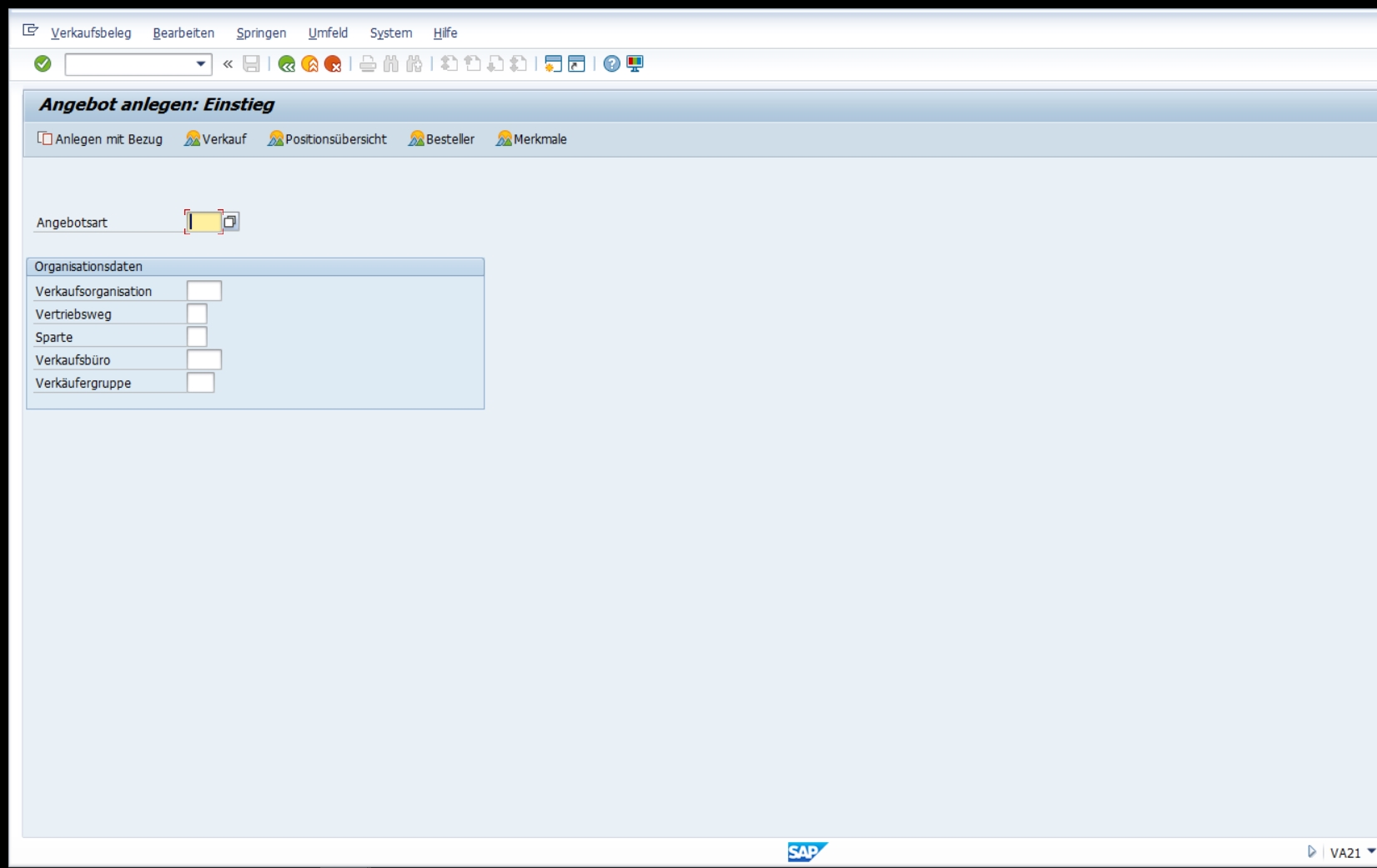Screen dimensions: 1377x868
Task: Click the orange Exit icon
Action: (x=309, y=64)
